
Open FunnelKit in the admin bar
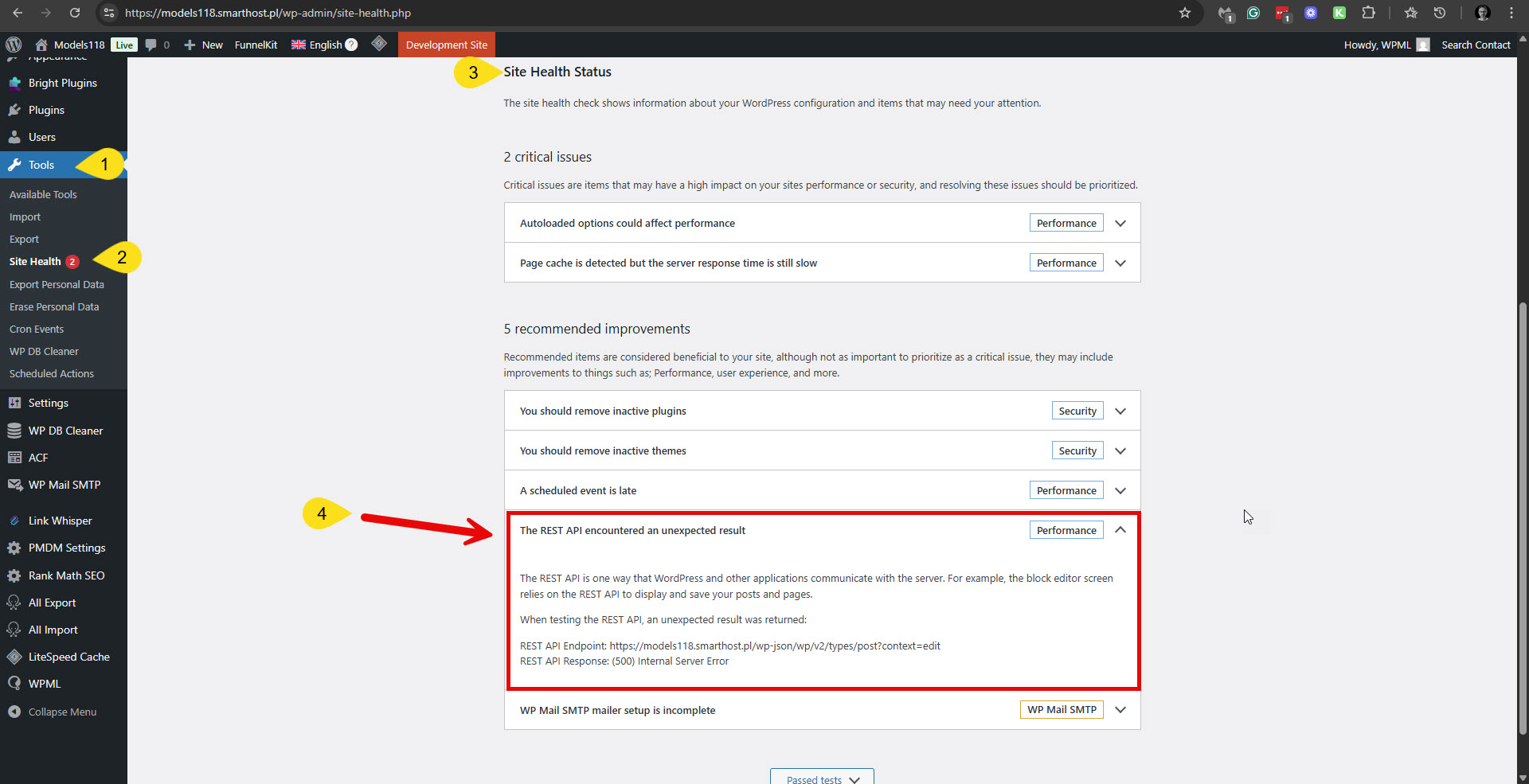(256, 45)
